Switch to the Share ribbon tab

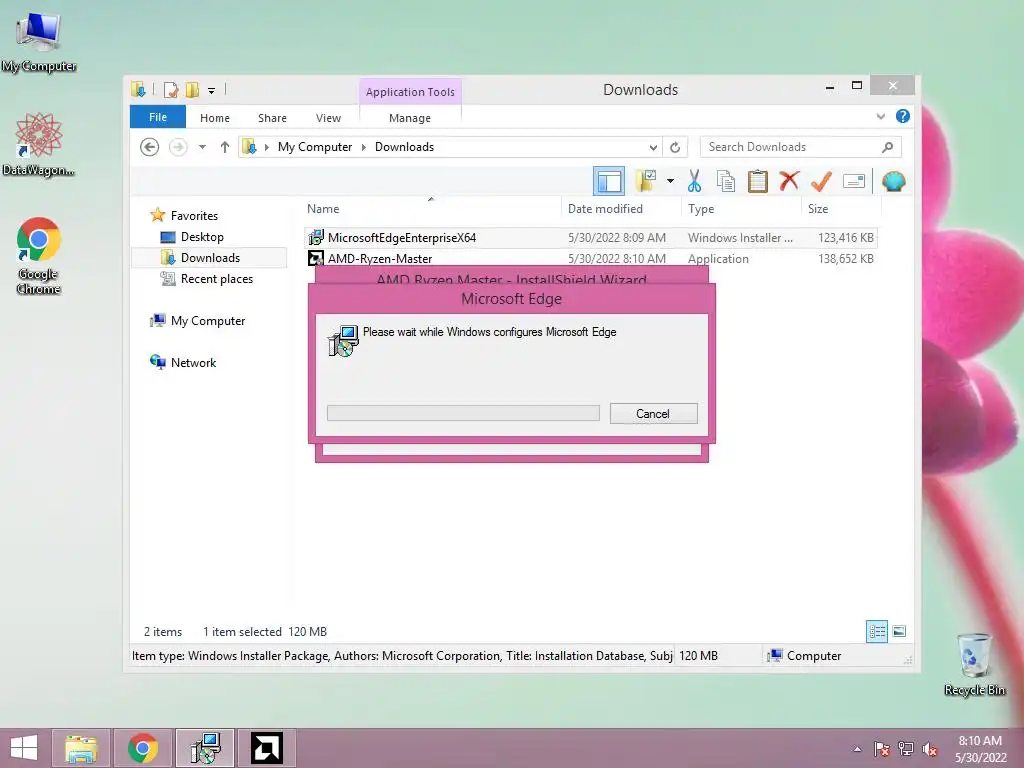pyautogui.click(x=272, y=118)
